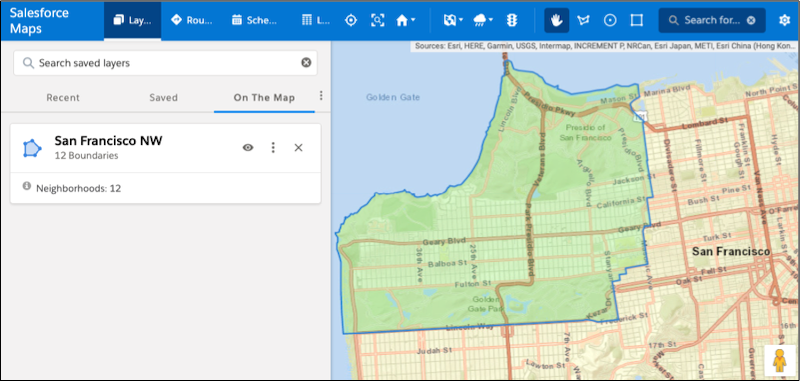The image size is (800, 381).
Task: Click the Search saved layers field
Action: [x=165, y=63]
